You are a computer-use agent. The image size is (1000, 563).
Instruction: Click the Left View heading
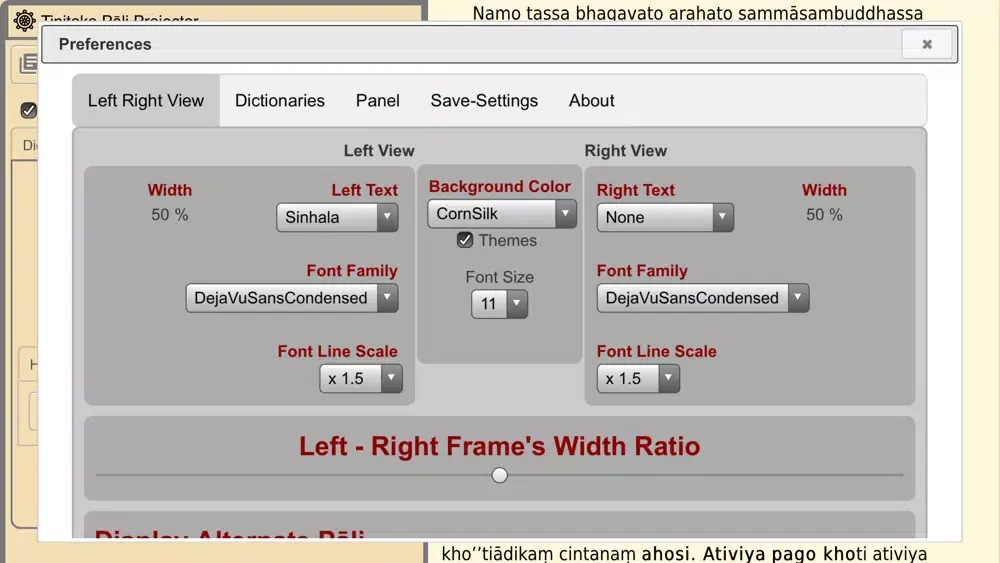(379, 150)
